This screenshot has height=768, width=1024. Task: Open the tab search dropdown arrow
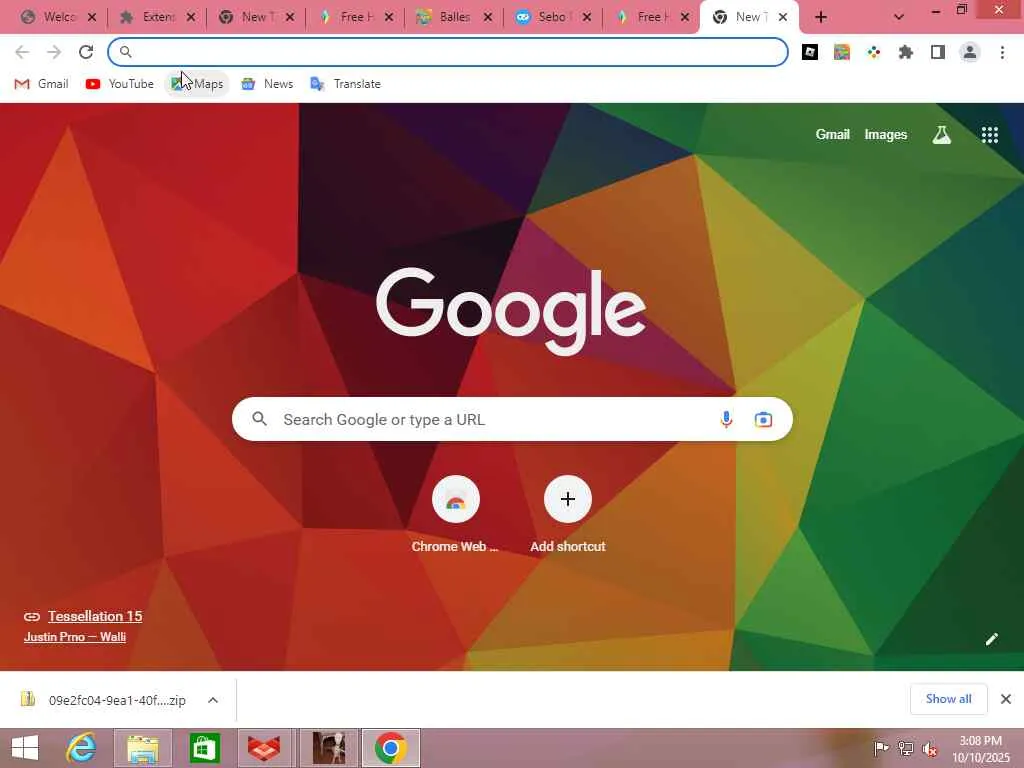(x=899, y=18)
